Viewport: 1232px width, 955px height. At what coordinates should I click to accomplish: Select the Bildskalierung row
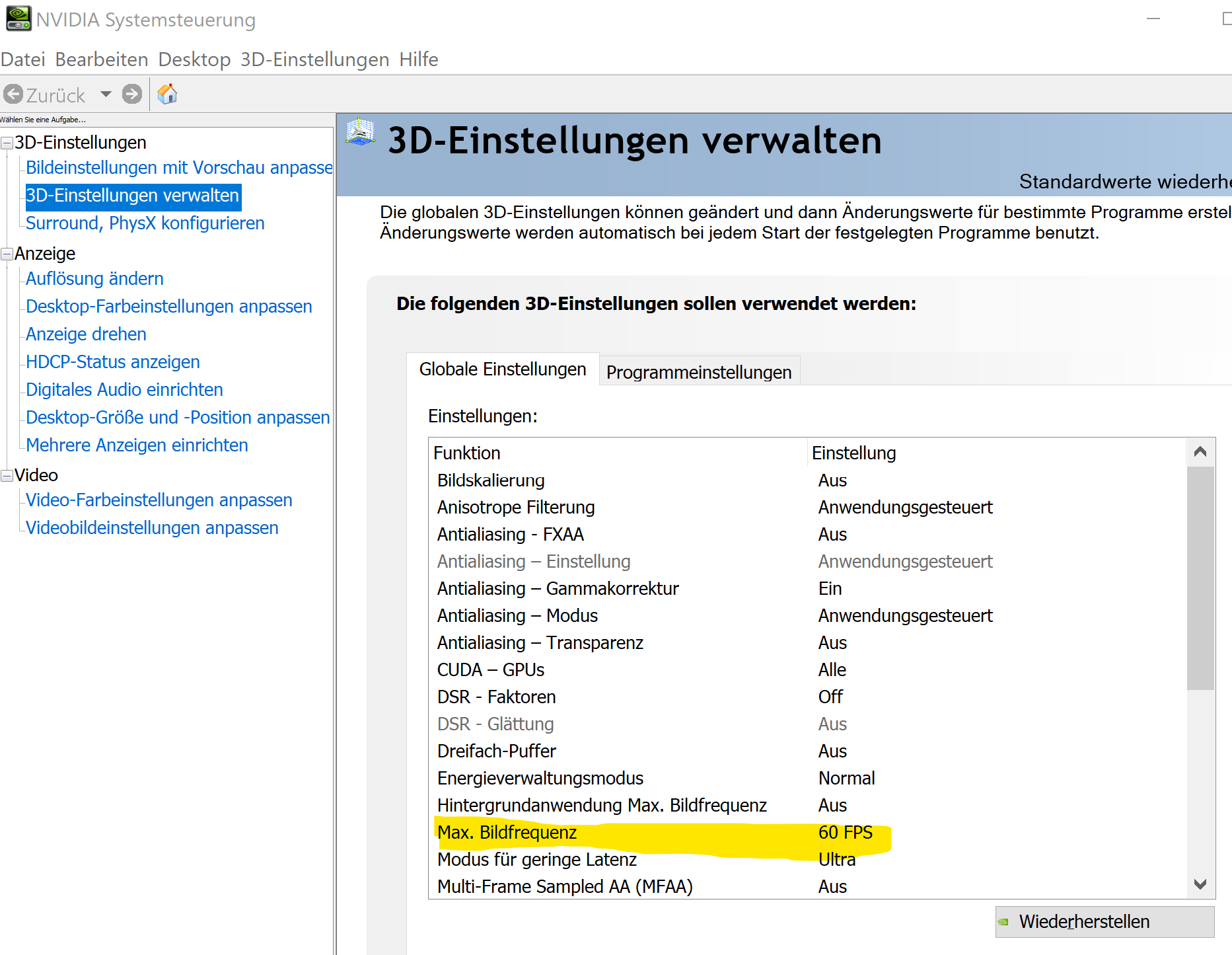pos(807,480)
